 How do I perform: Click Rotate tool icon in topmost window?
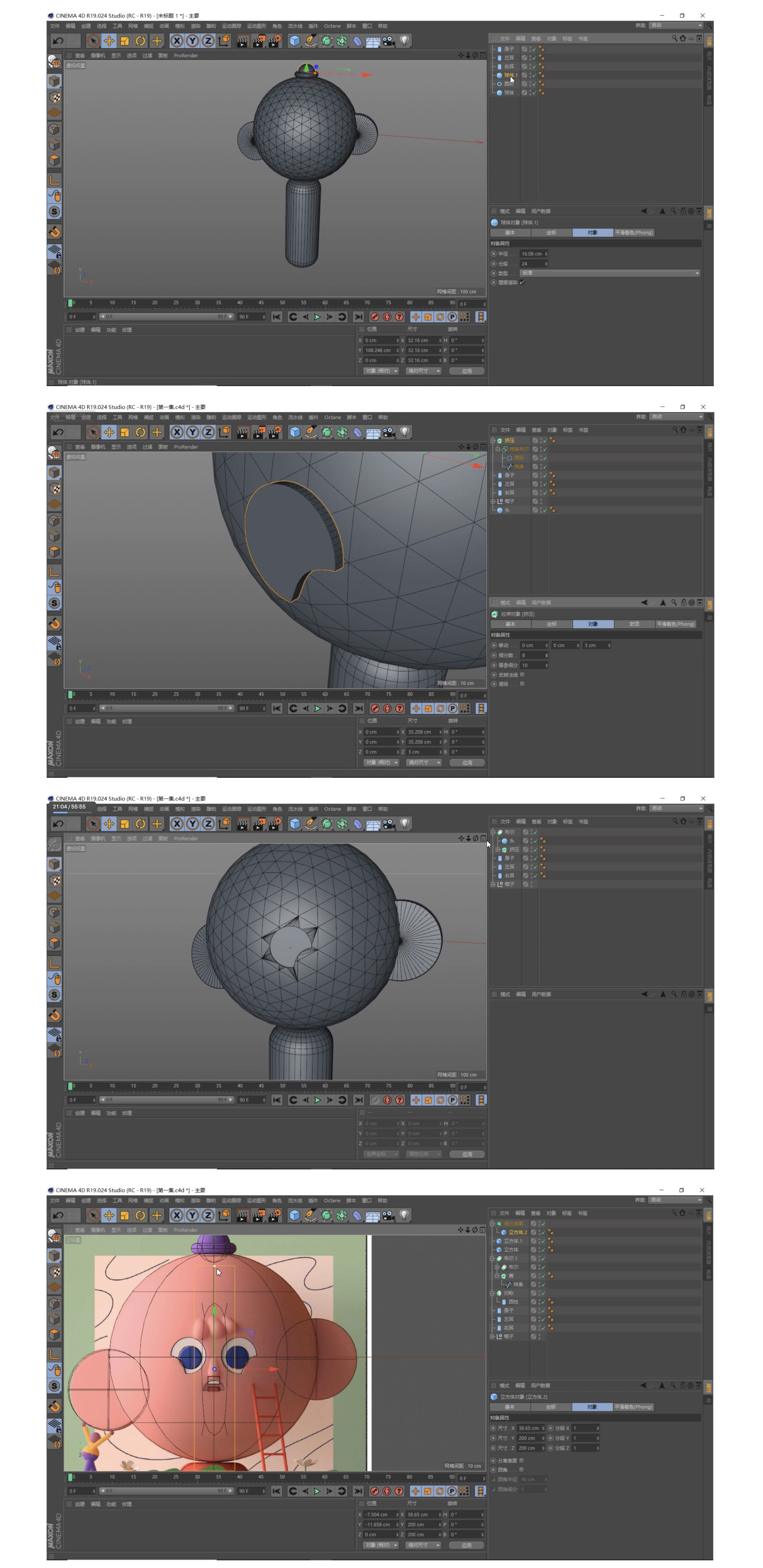tap(141, 41)
